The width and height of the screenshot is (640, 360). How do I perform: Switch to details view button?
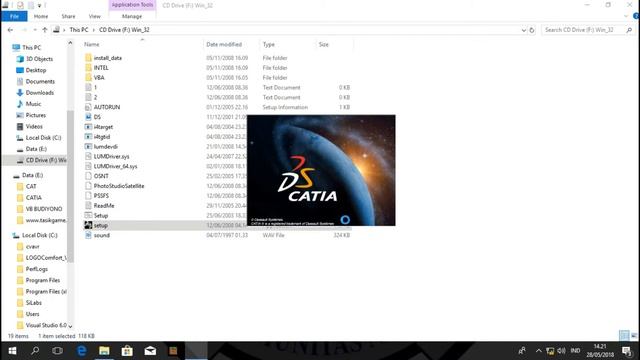coord(624,336)
